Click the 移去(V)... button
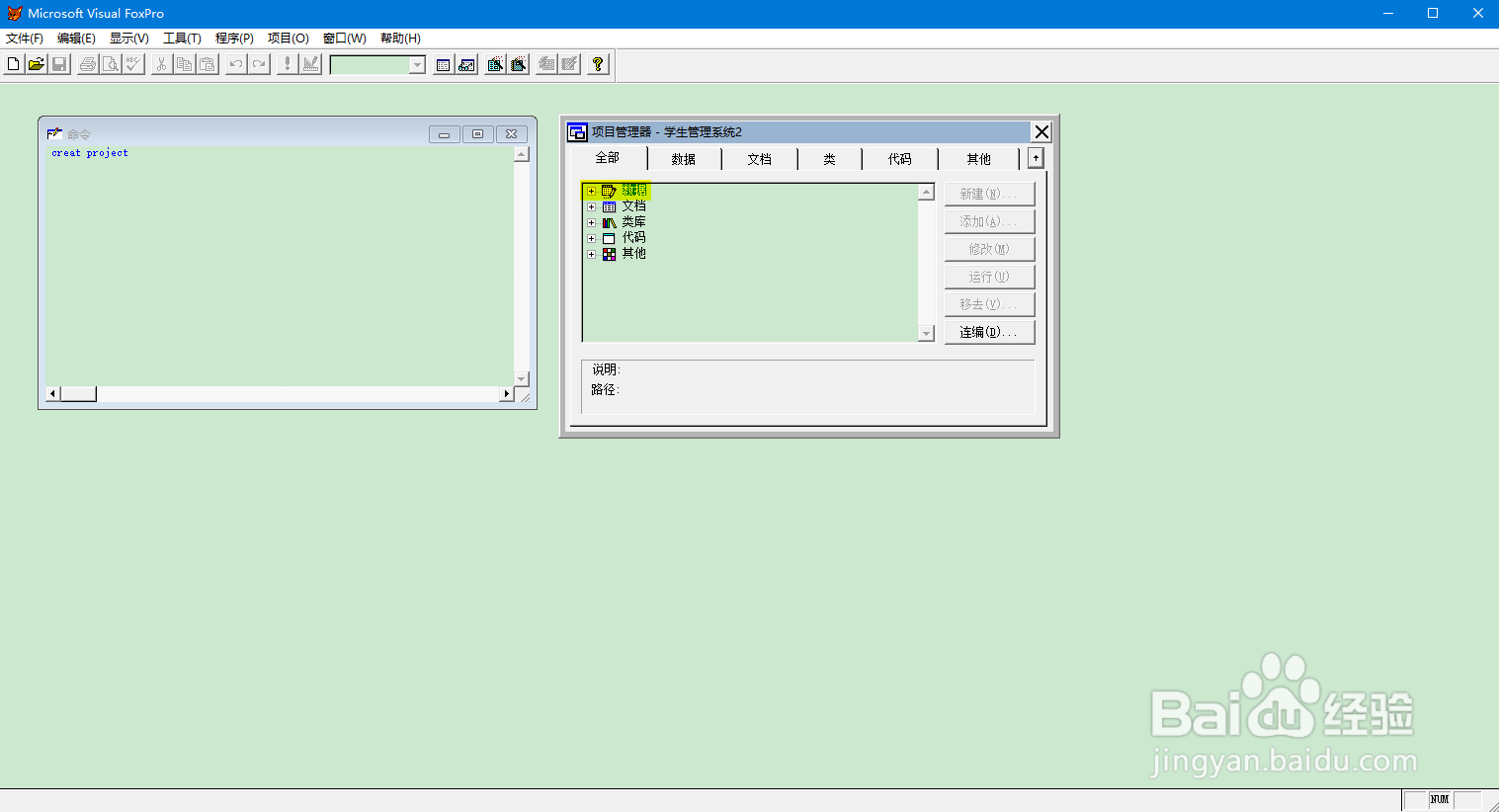This screenshot has width=1499, height=812. tap(989, 304)
